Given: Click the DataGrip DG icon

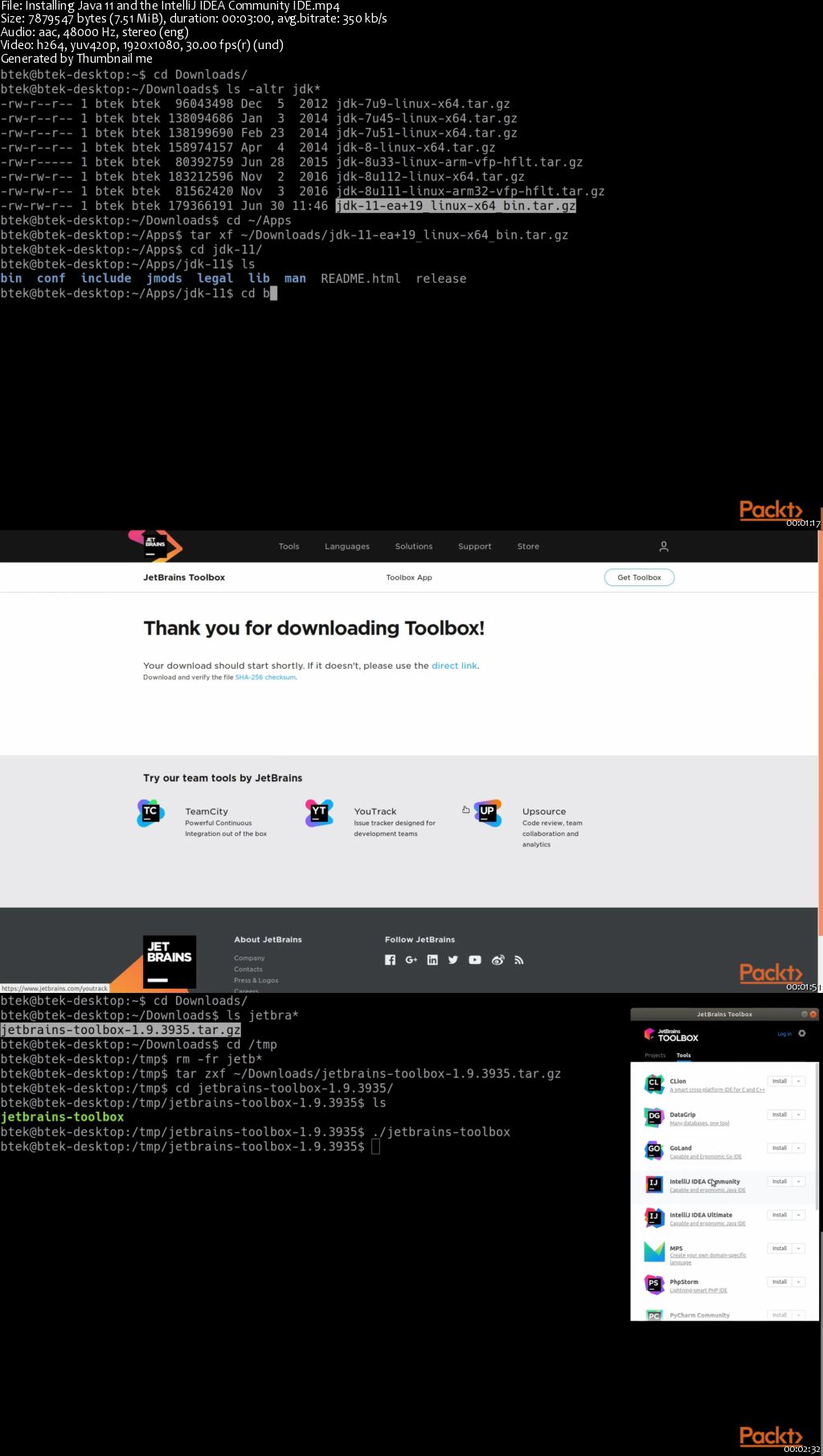Looking at the screenshot, I should 654,1118.
